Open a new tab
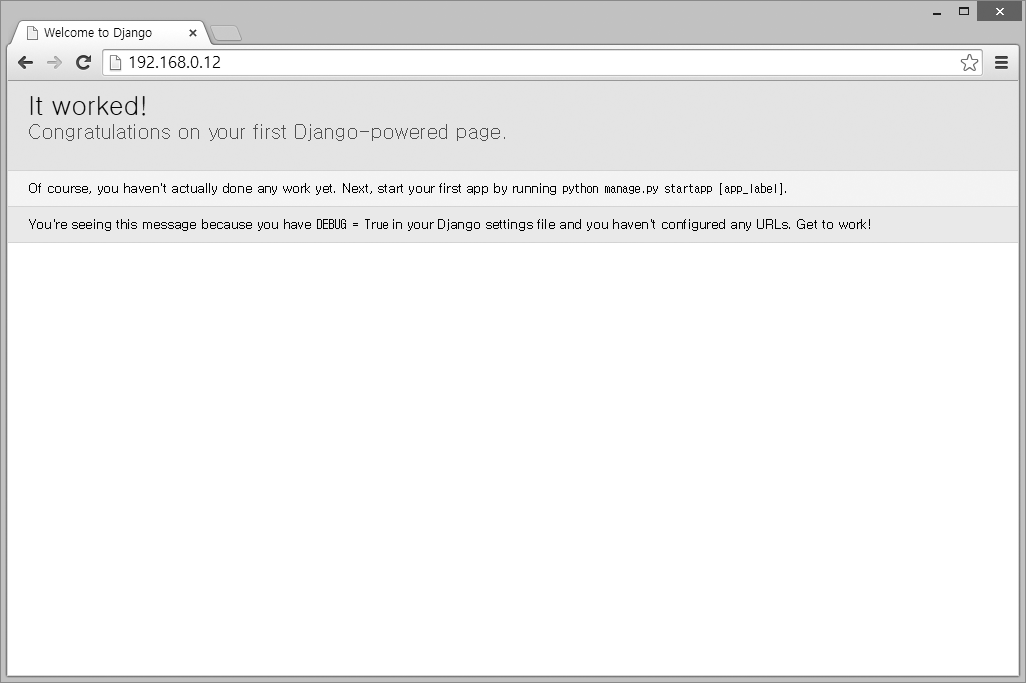The height and width of the screenshot is (683, 1026). [227, 34]
